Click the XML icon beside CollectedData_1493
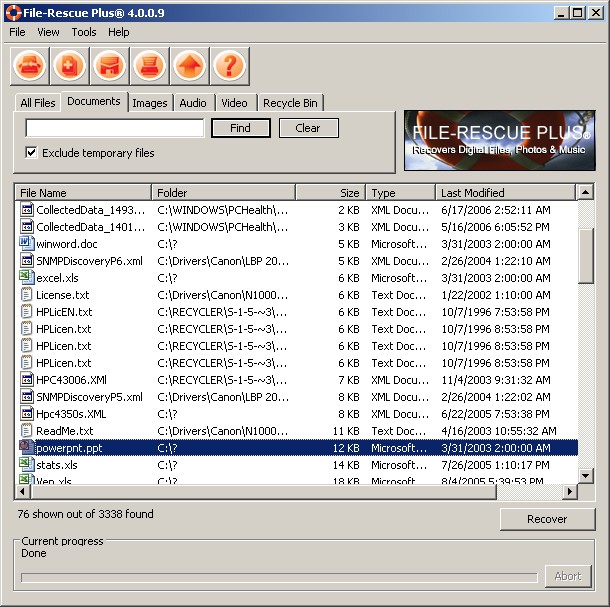Image resolution: width=610 pixels, height=607 pixels. (x=26, y=210)
